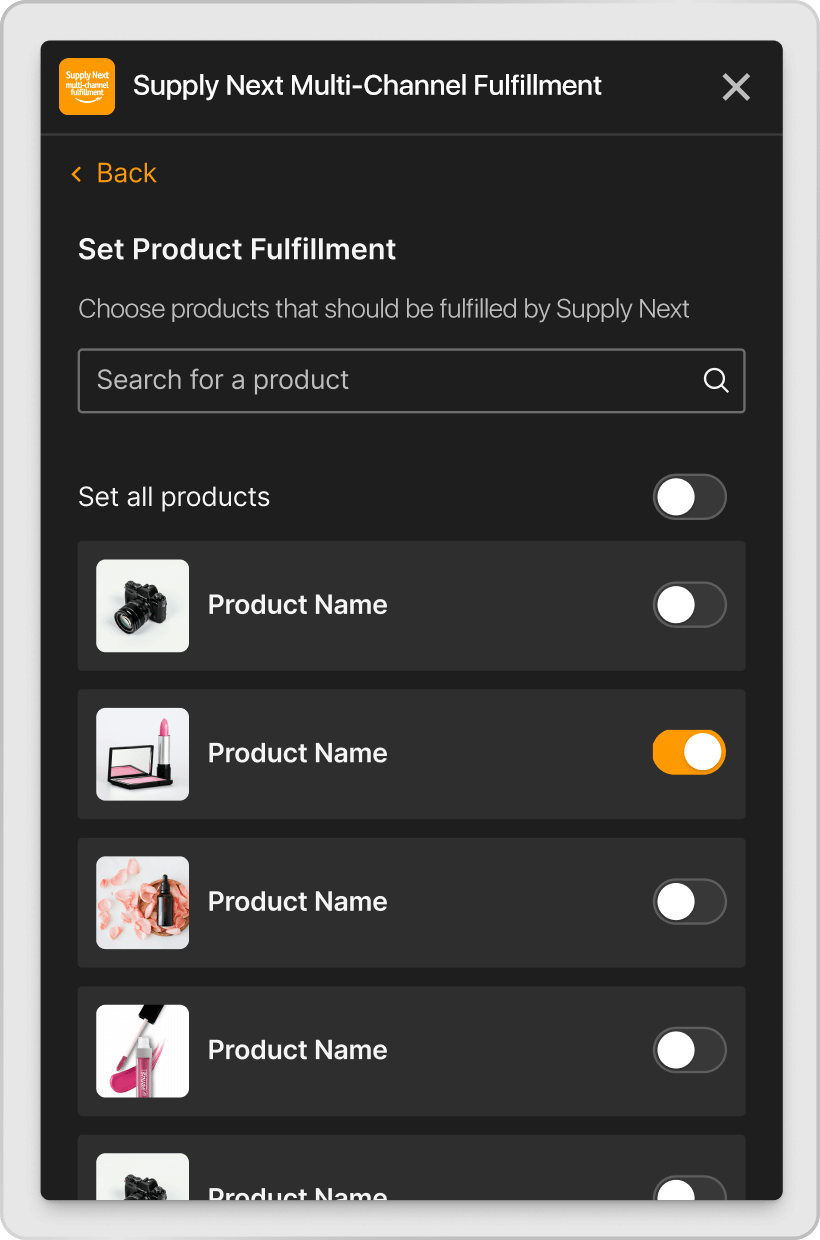Enable fulfillment for the first camera product
Screen dimensions: 820x1240
pos(689,605)
